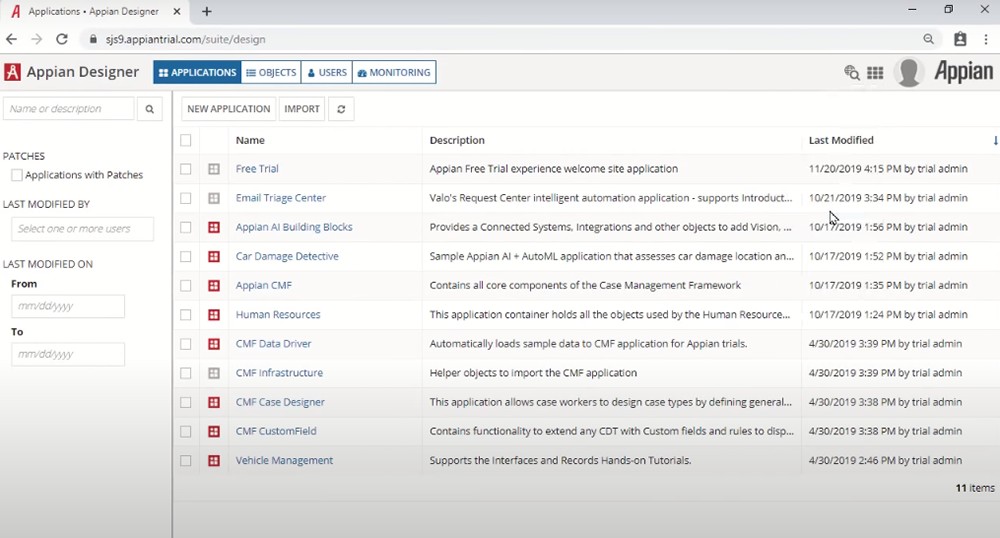Click the Email Triage Center row icon
The image size is (1000, 538).
[x=214, y=198]
